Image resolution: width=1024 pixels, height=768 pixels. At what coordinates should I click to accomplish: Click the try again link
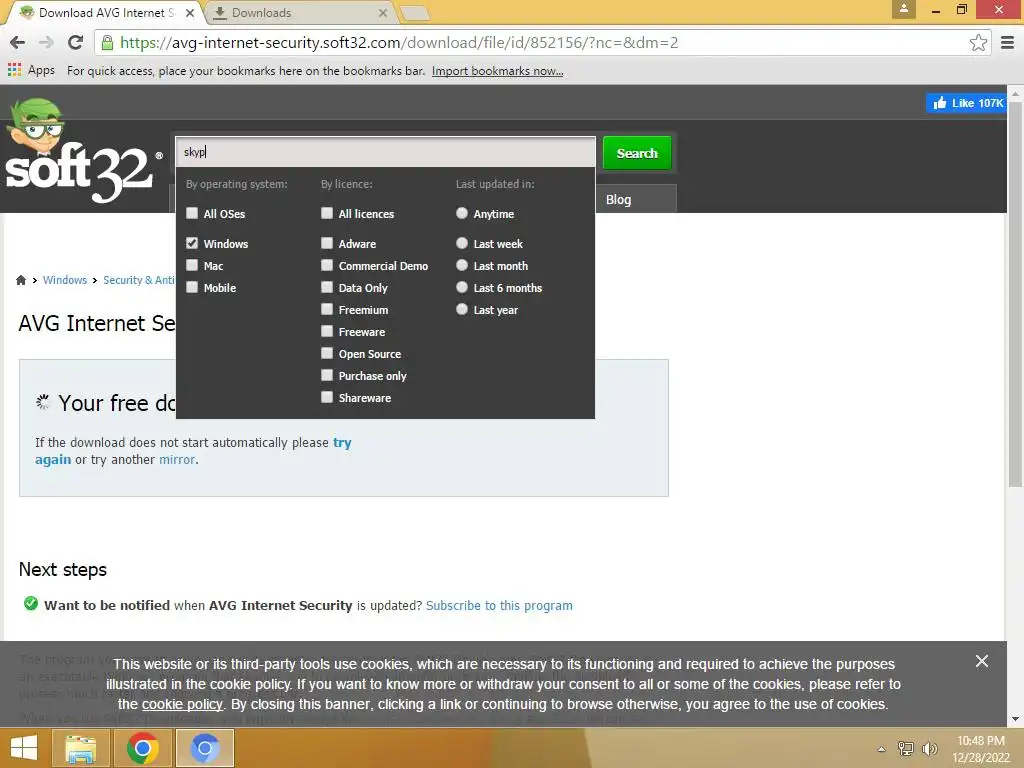pyautogui.click(x=193, y=451)
